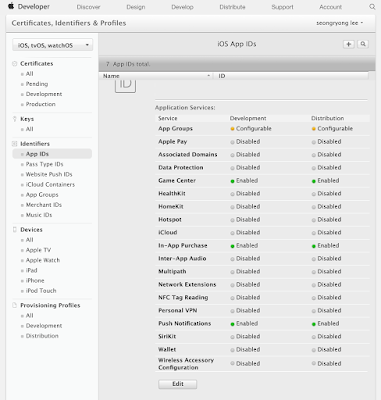Click Game Center service label
Viewport: 381px width, 400px height.
177,181
